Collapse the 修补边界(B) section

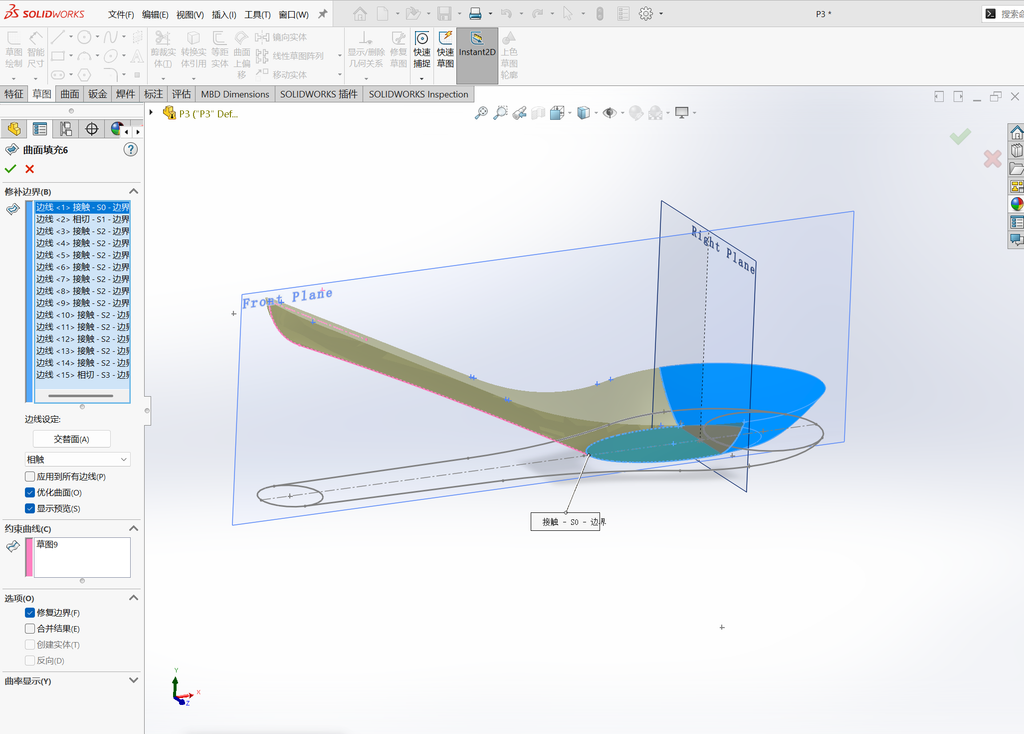pyautogui.click(x=133, y=191)
